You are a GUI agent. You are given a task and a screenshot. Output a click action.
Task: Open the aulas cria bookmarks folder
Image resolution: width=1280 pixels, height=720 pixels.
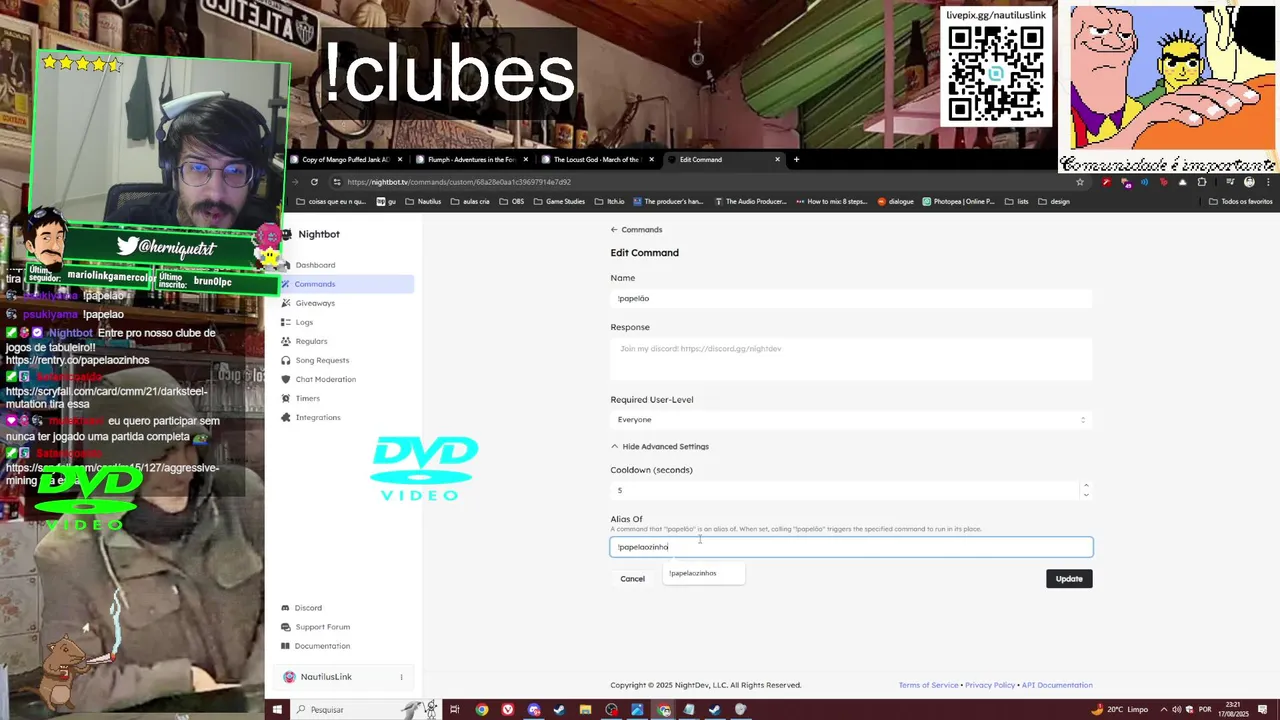point(470,201)
